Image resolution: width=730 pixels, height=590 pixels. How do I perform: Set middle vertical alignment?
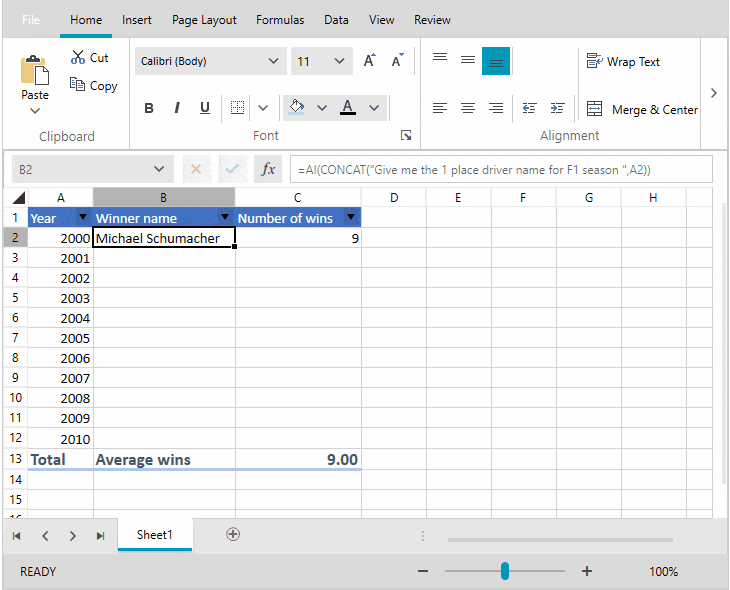(468, 61)
